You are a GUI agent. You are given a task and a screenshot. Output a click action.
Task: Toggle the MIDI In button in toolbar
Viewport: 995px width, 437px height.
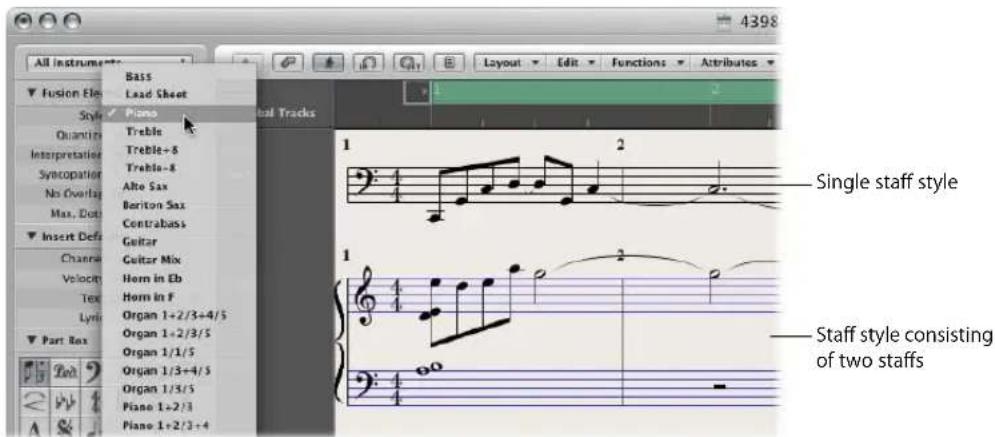coord(367,63)
